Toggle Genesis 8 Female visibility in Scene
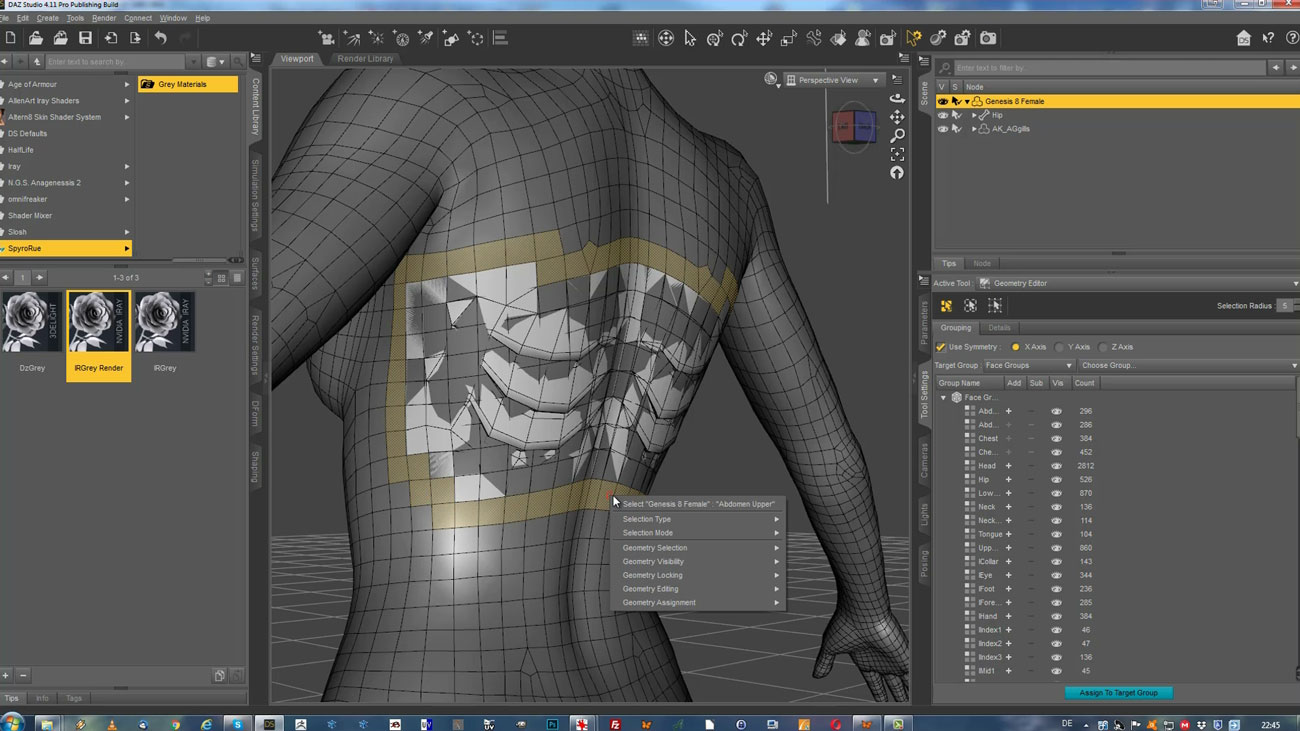The image size is (1300, 731). tap(942, 102)
